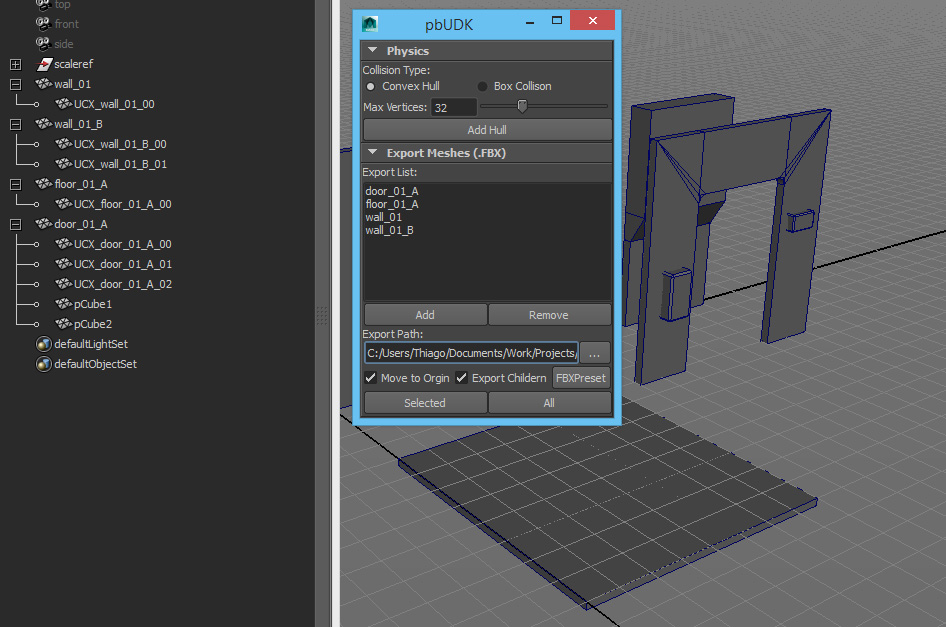Click the Add Hull button
Image resolution: width=946 pixels, height=627 pixels.
[487, 130]
